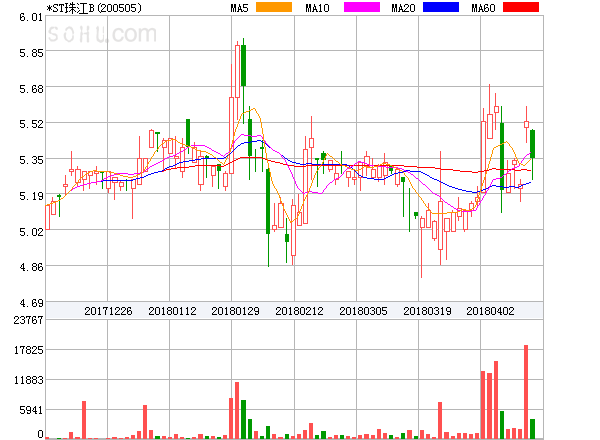Click the magenta MA10 legend swatch
This screenshot has width=600, height=440.
point(362,7)
